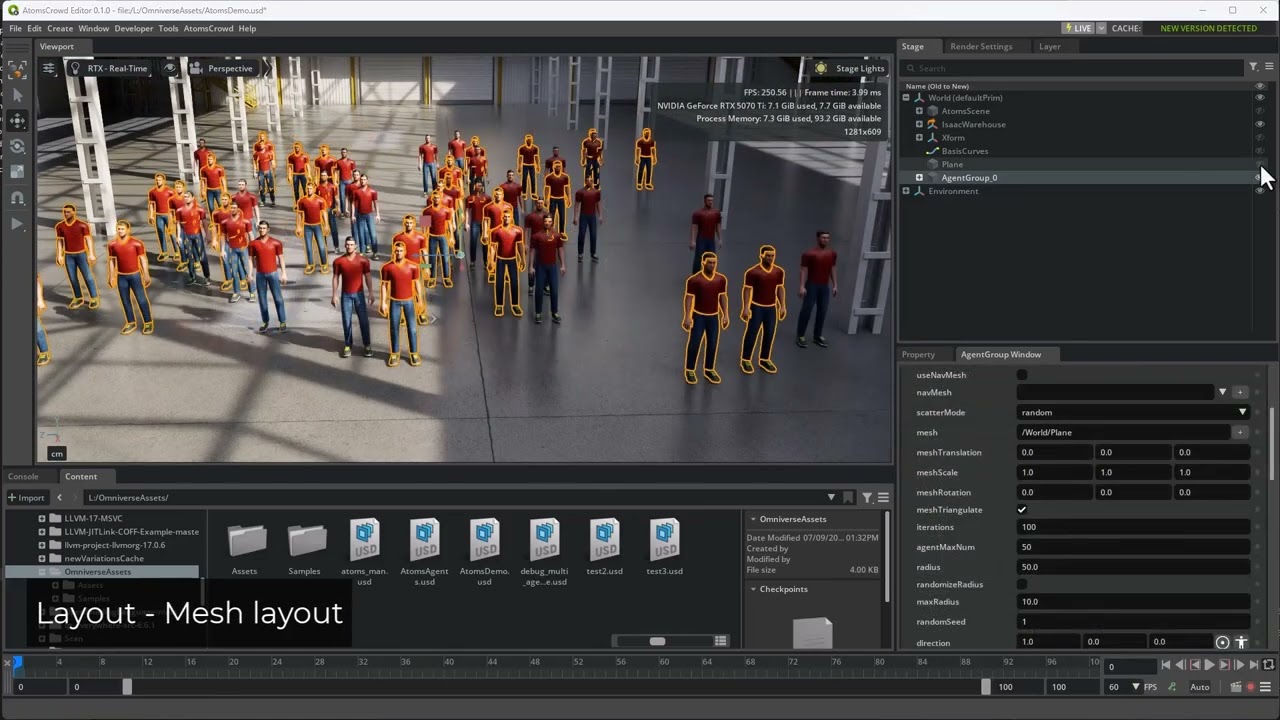Toggle the Snap magnet tool
The image size is (1280, 720).
point(17,198)
